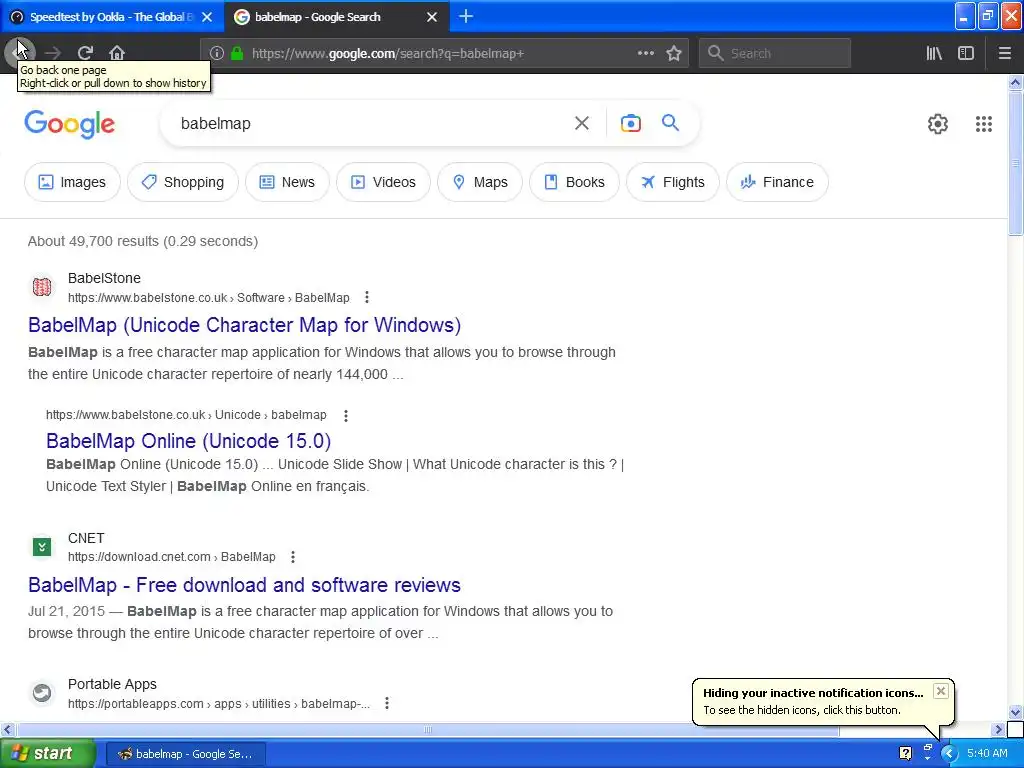Close the hidden icons notification balloon
This screenshot has height=768, width=1024.
(x=940, y=691)
